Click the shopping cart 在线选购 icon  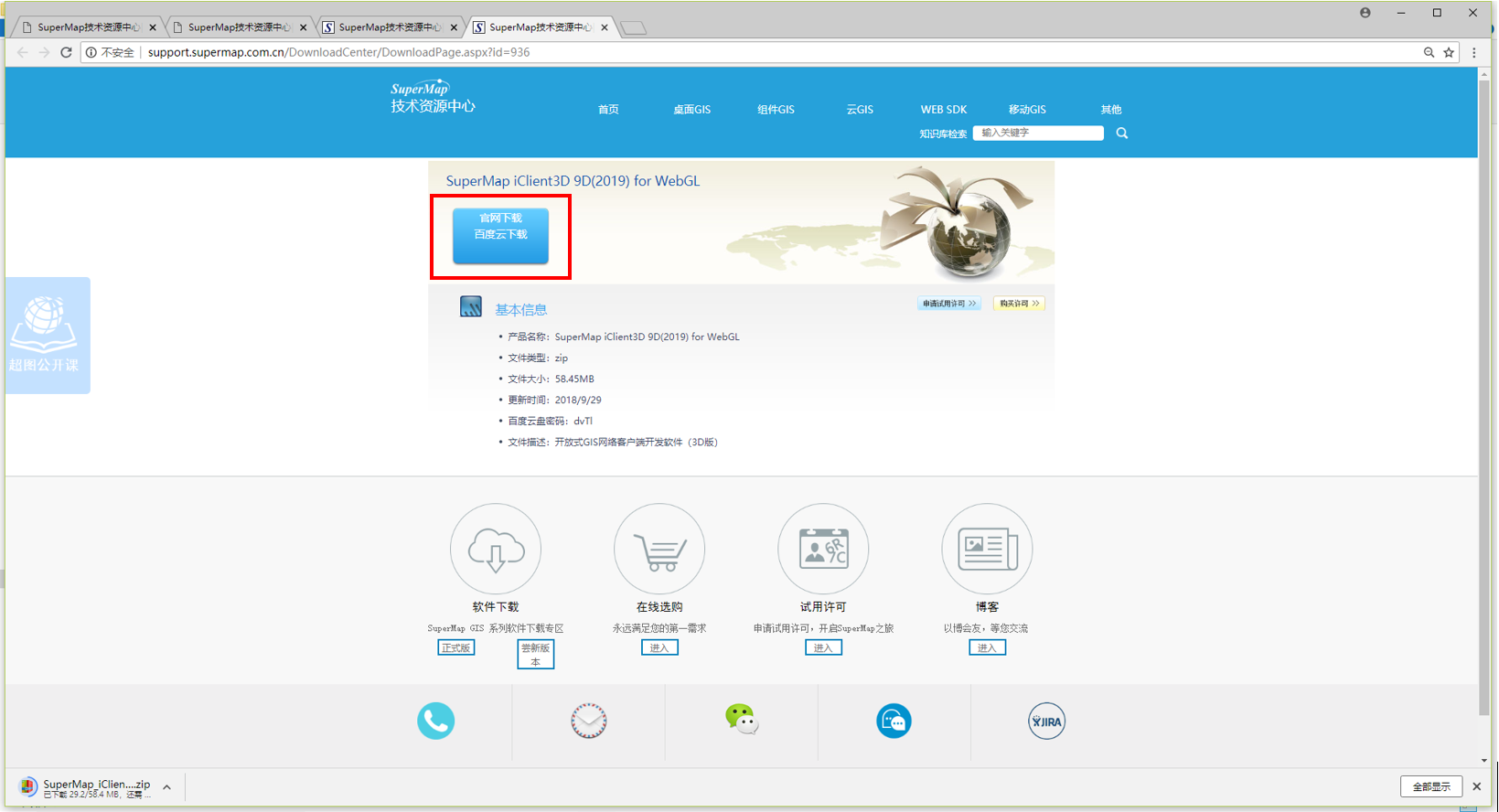(x=659, y=549)
